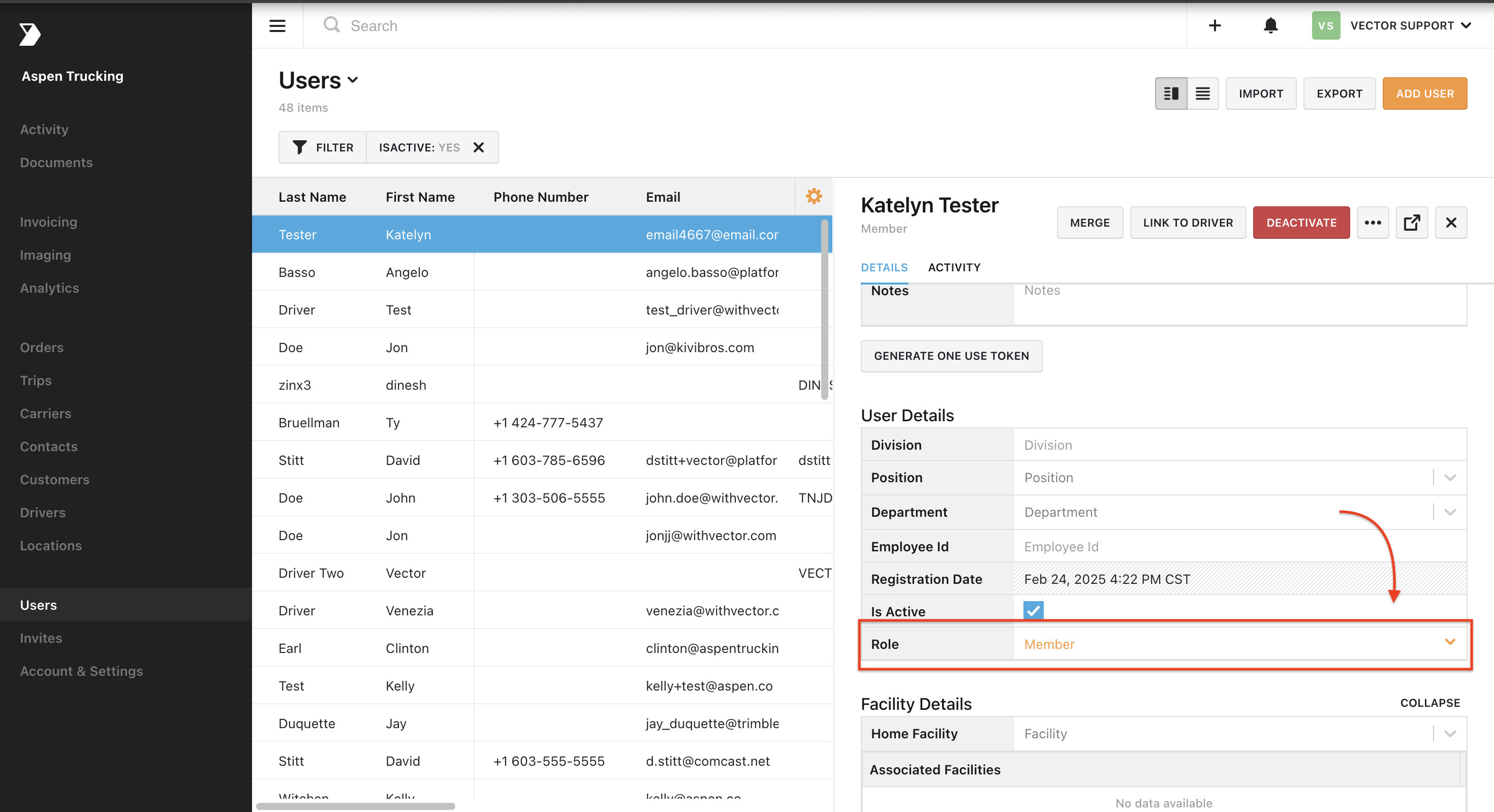Click the red Deactivate button
The height and width of the screenshot is (812, 1494).
click(1301, 223)
